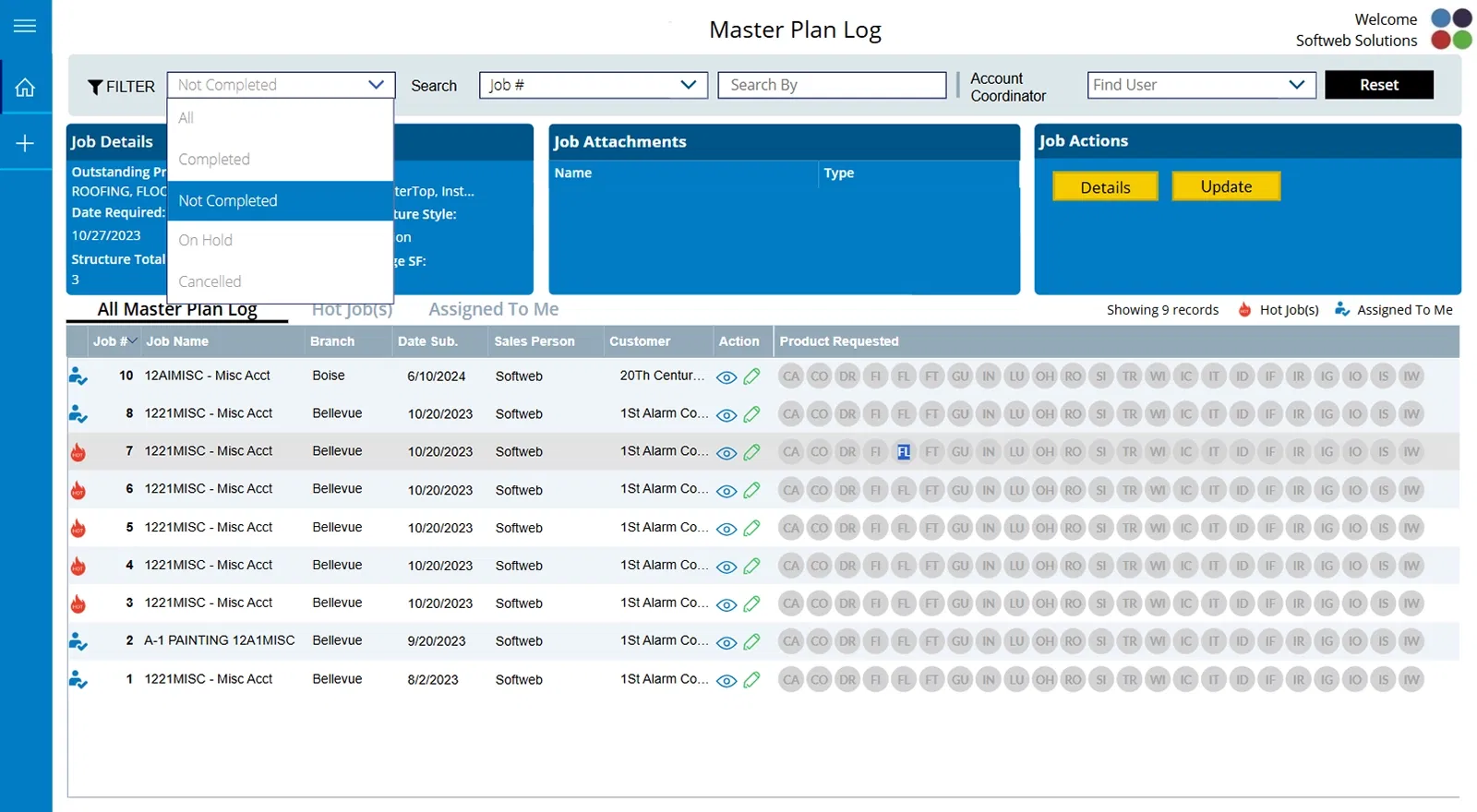
Task: Toggle the CA product badge for job 10
Action: 791,376
